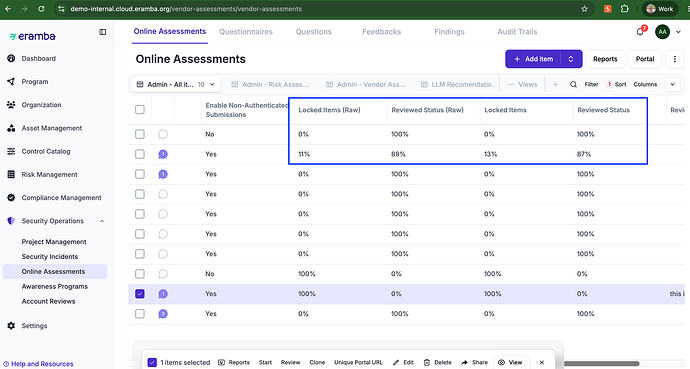Screen dimensions: 690x369
Task: Open the Dashboard sidebar icon
Action: 11,58
